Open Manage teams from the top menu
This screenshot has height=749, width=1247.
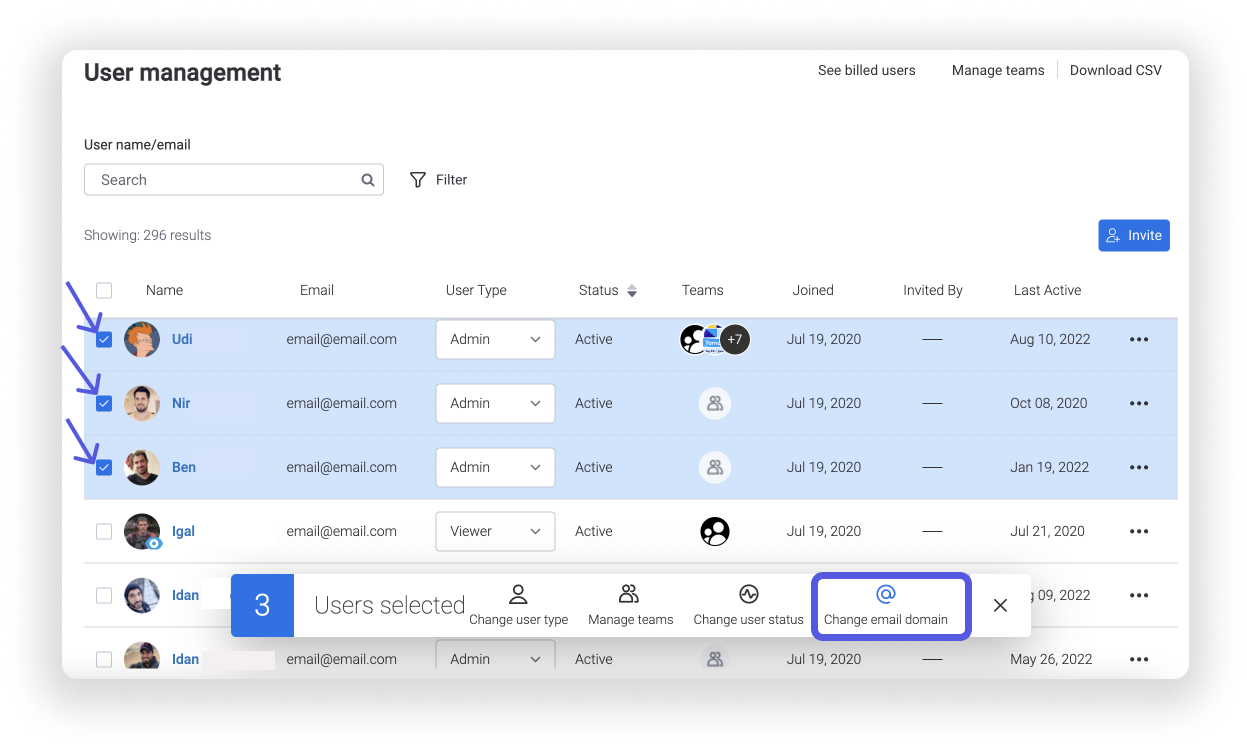tap(997, 70)
